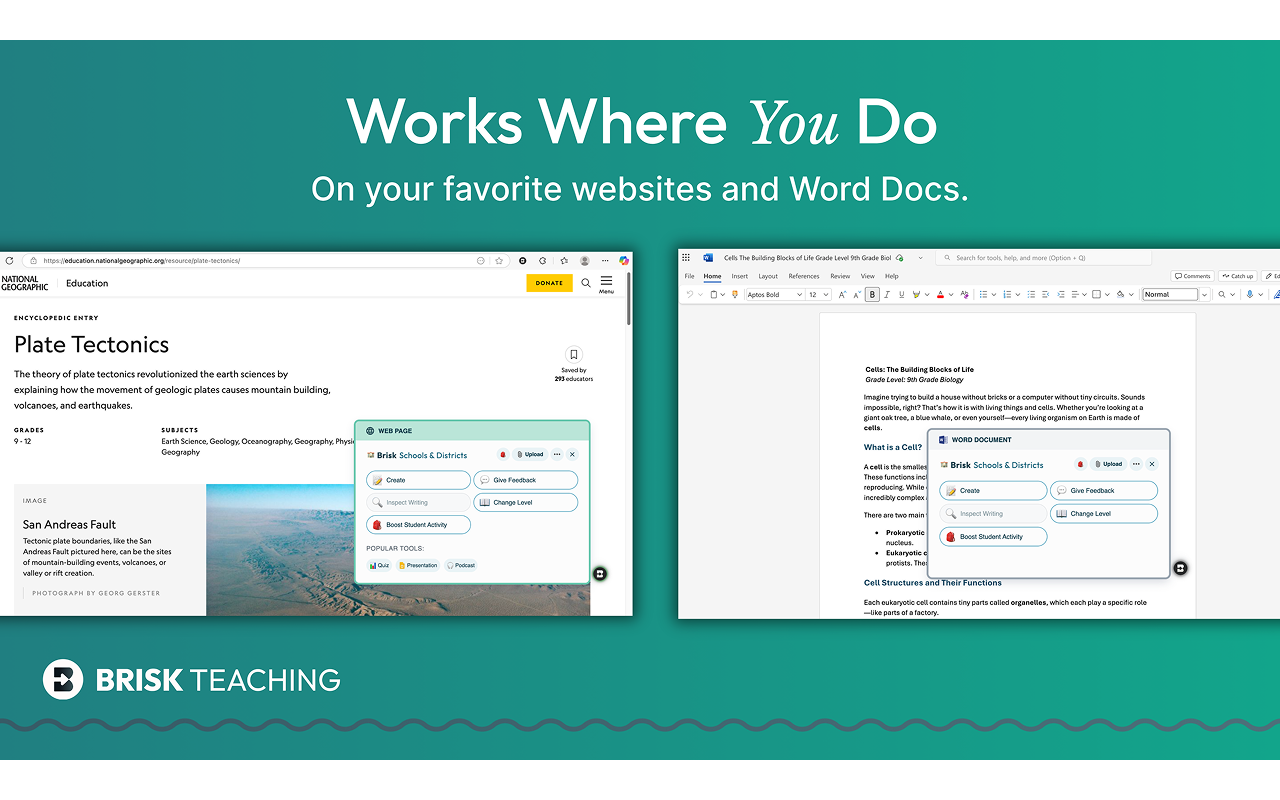Screen dimensions: 1280x800
Task: Open the bullets list dropdown arrow in Word
Action: click(994, 295)
